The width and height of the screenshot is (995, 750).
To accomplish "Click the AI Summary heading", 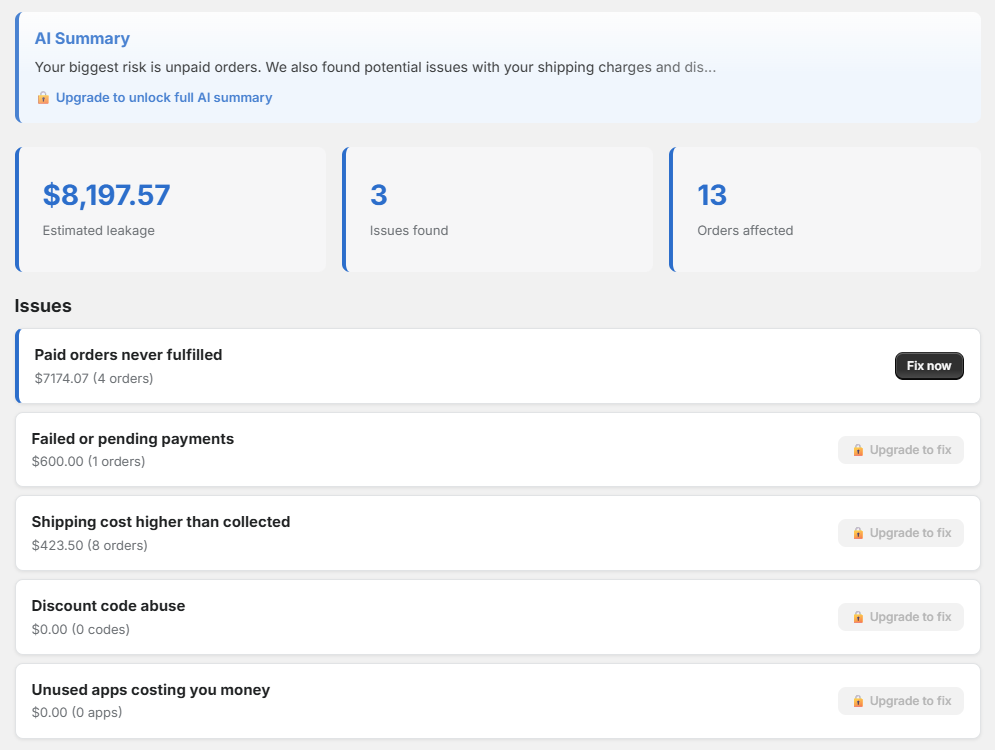I will coord(82,39).
